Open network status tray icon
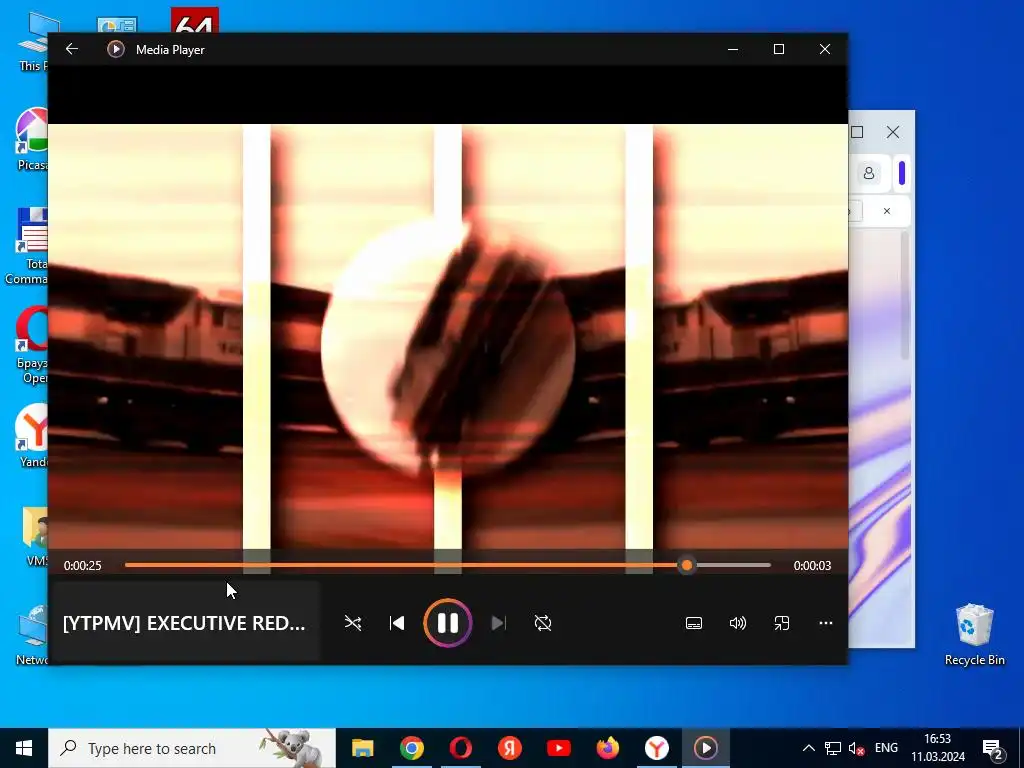This screenshot has height=768, width=1024. pyautogui.click(x=833, y=748)
